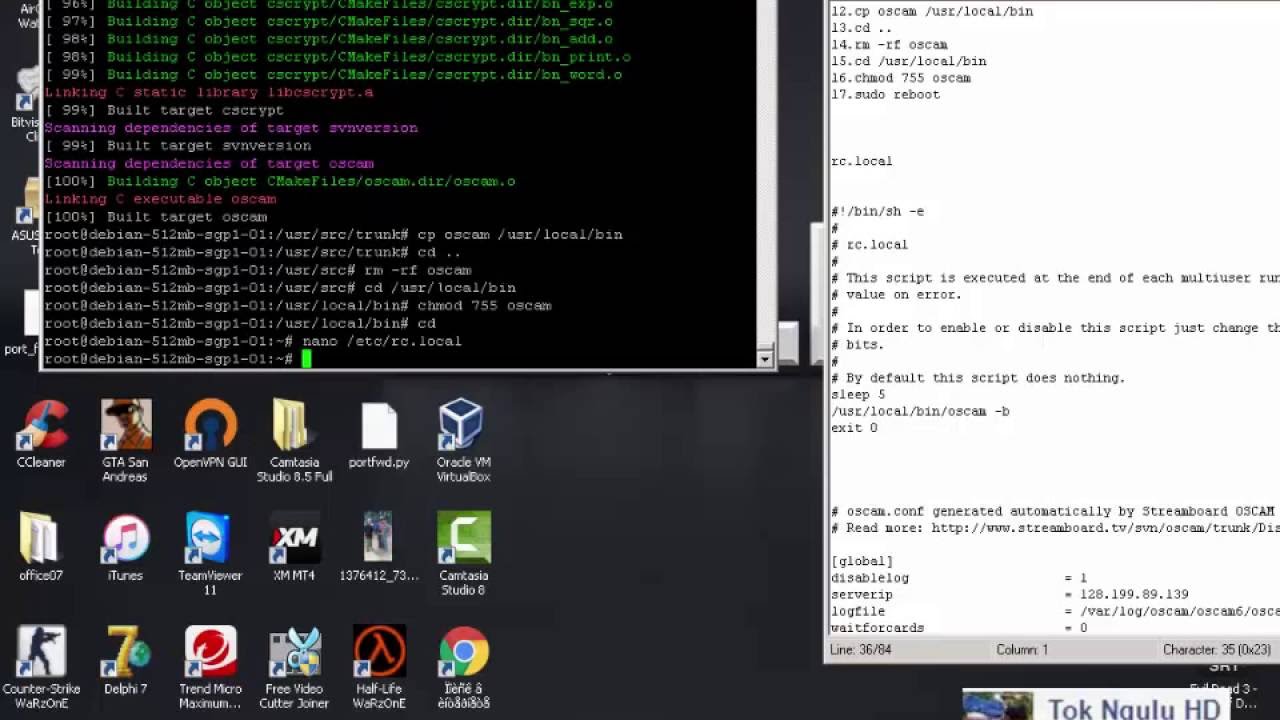The width and height of the screenshot is (1280, 720).
Task: Open Free Video Cutter Joiner shortcut
Action: [x=294, y=666]
